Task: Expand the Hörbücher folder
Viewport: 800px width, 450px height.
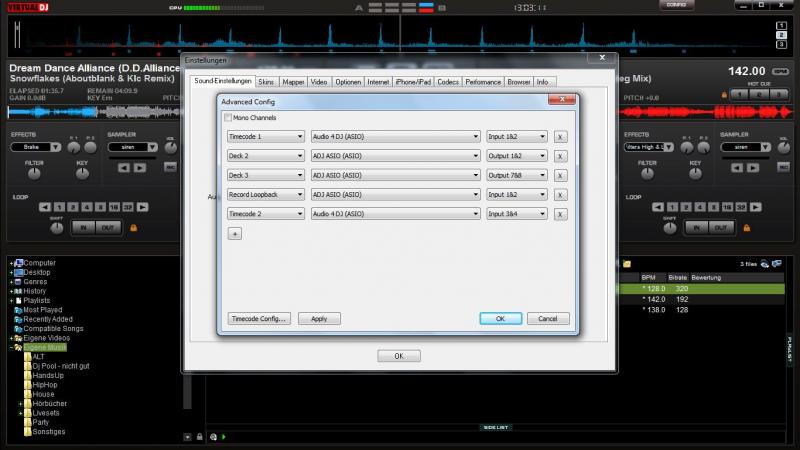Action: (20, 404)
